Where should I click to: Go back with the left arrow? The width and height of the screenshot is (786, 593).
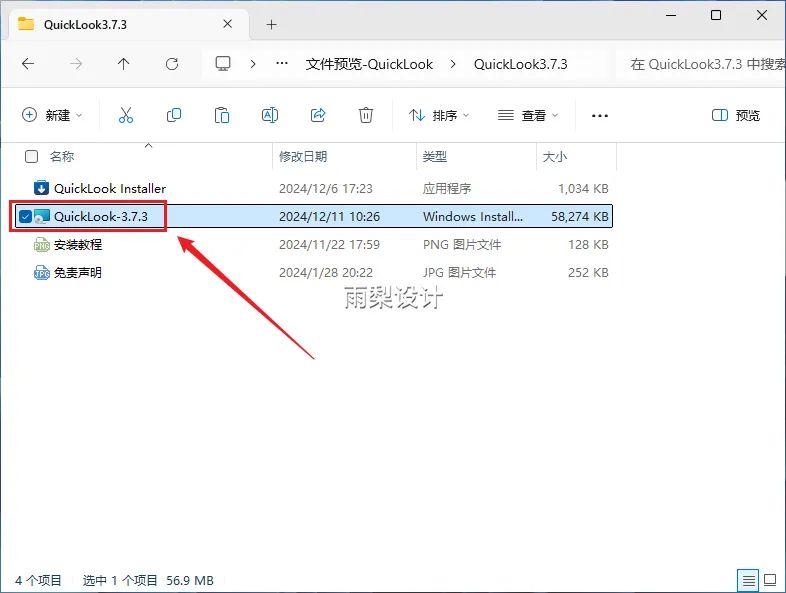(x=28, y=64)
